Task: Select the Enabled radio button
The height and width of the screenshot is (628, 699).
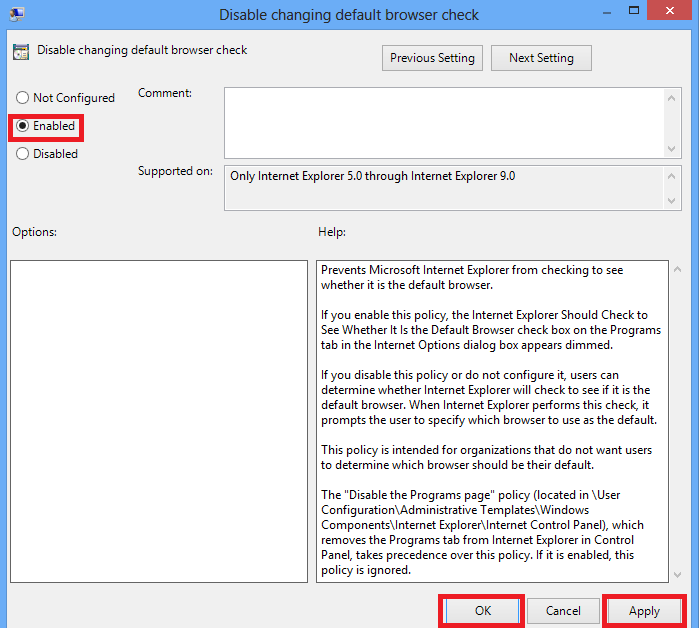Action: point(45,126)
